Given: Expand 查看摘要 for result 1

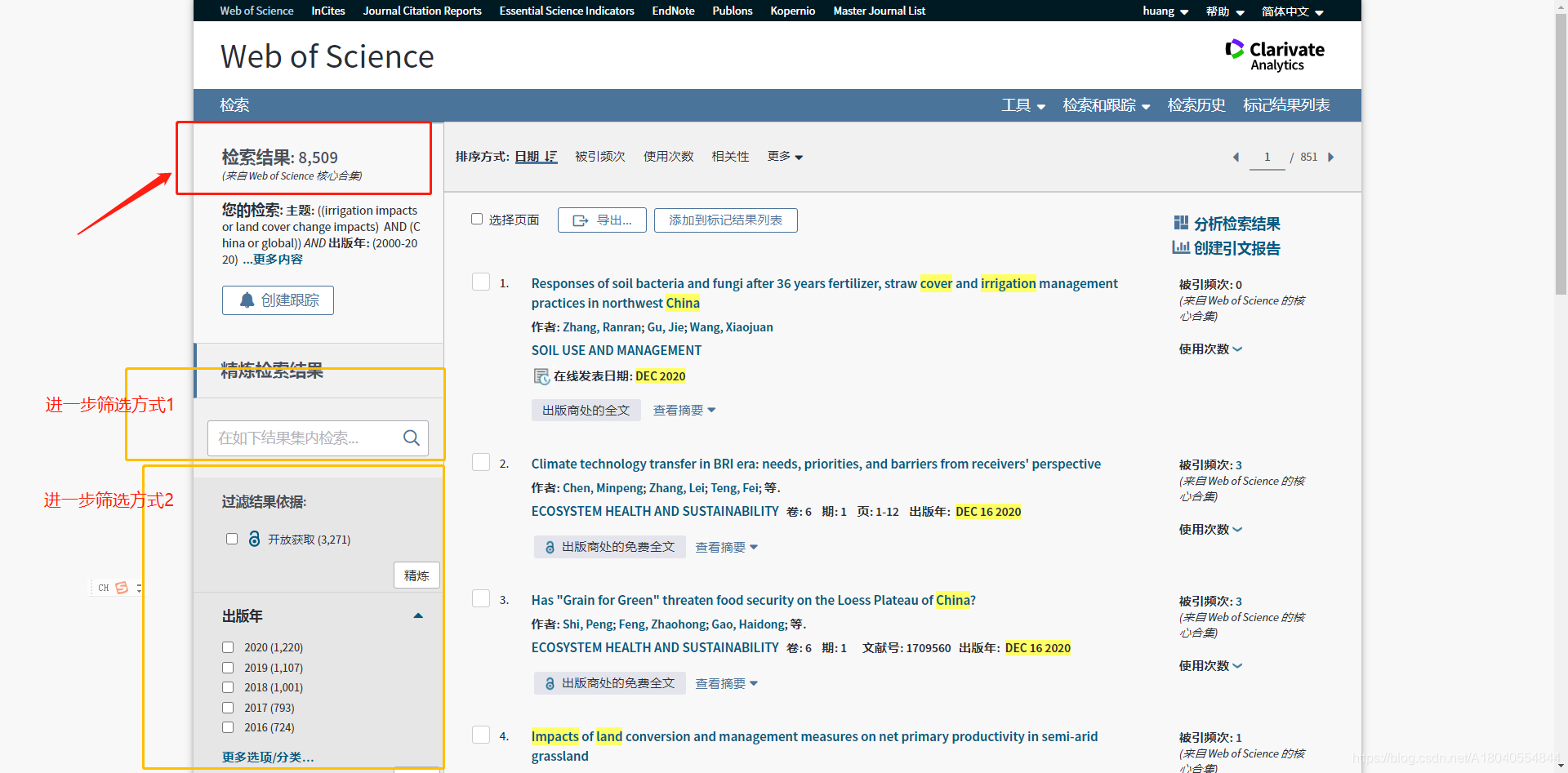Looking at the screenshot, I should point(684,411).
